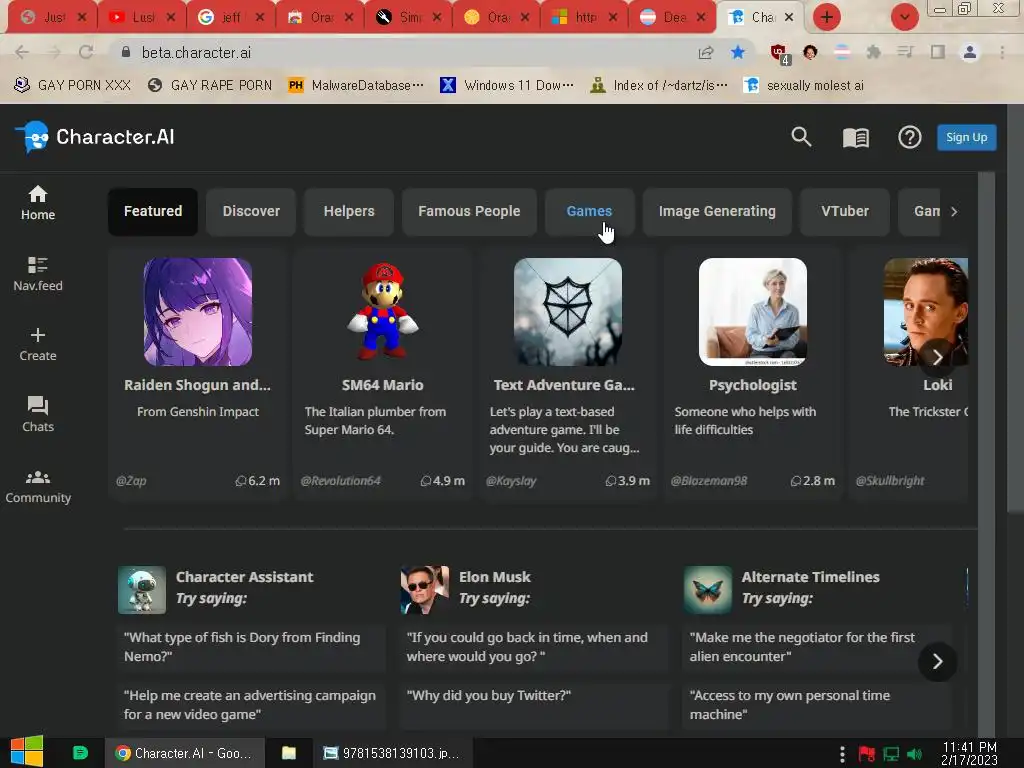
Task: Open the Raiden Shogun character thumbnail
Action: (198, 312)
